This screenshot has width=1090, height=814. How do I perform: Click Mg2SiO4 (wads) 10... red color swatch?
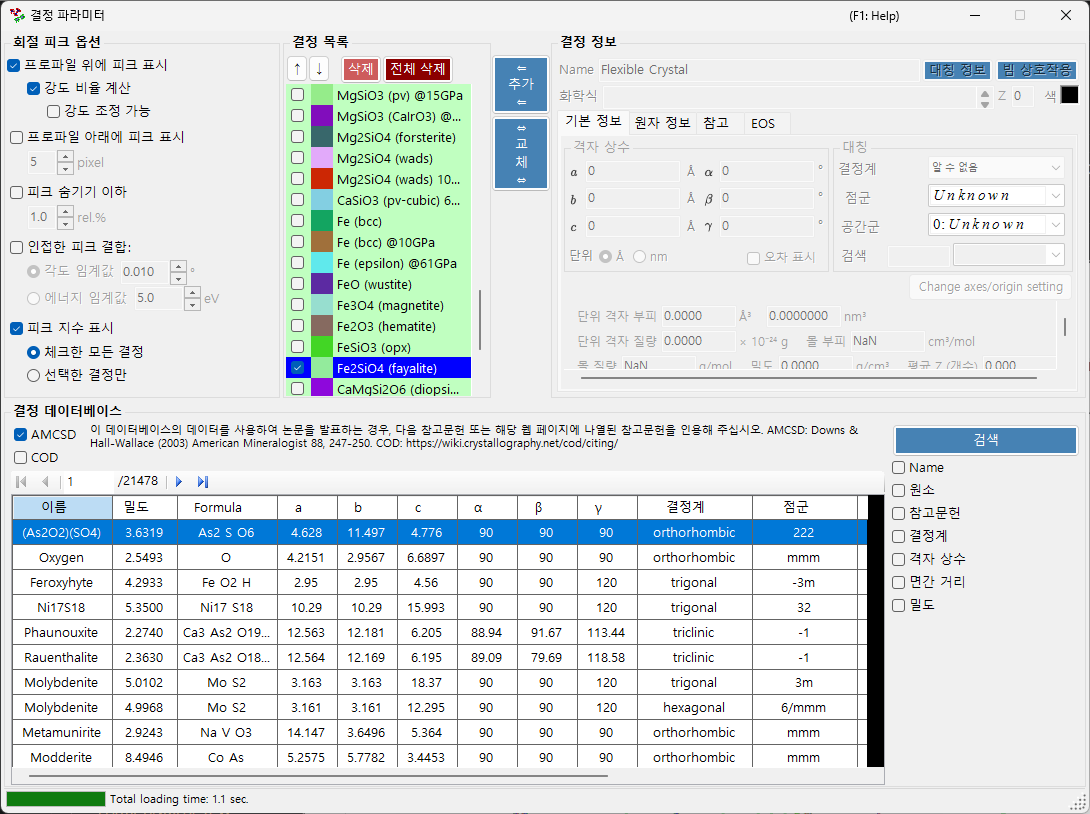point(321,179)
